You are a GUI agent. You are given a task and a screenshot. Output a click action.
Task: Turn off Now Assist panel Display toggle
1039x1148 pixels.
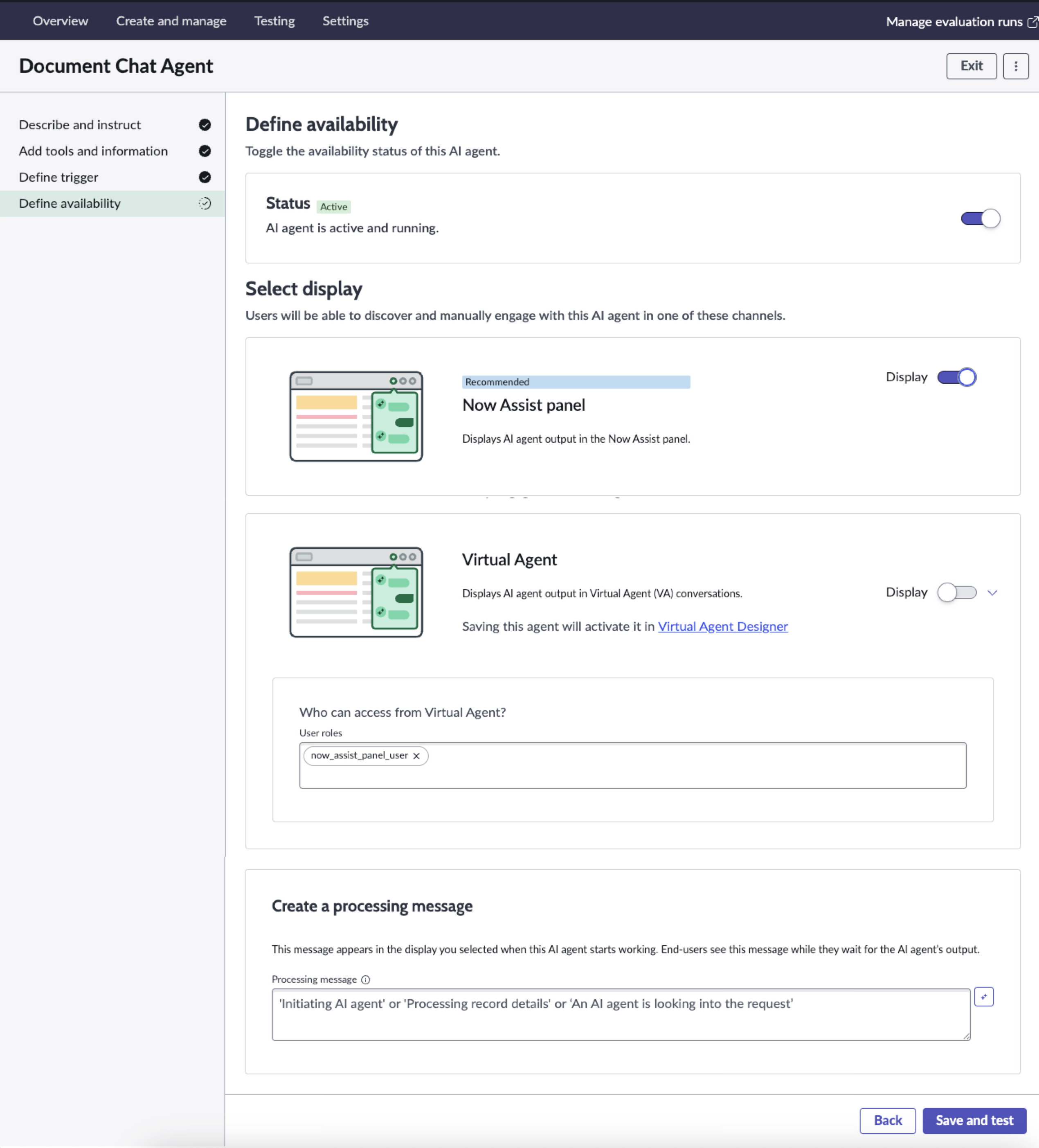956,377
